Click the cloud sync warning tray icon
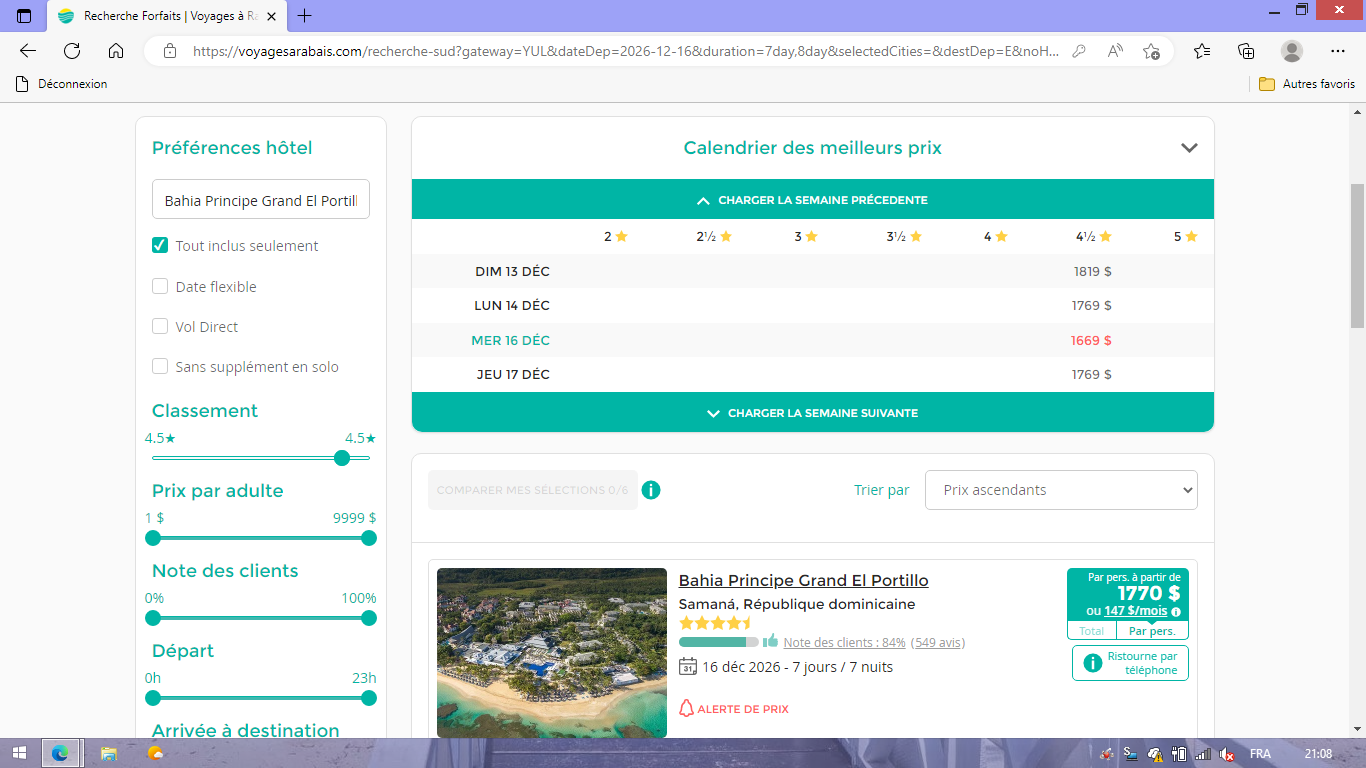This screenshot has width=1366, height=768. pos(1155,754)
